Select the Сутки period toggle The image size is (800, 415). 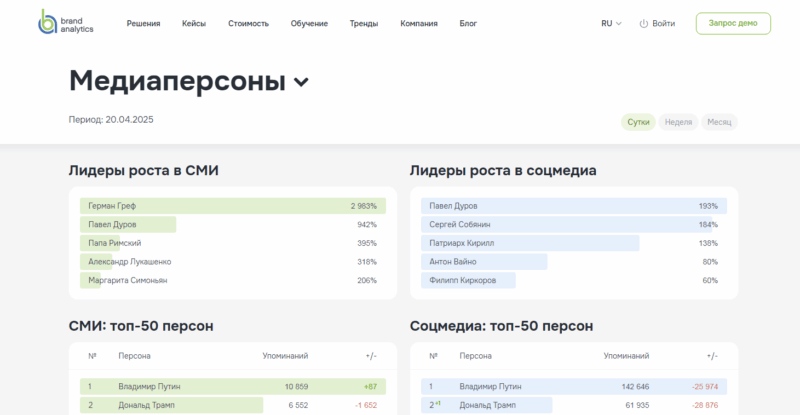(x=638, y=122)
